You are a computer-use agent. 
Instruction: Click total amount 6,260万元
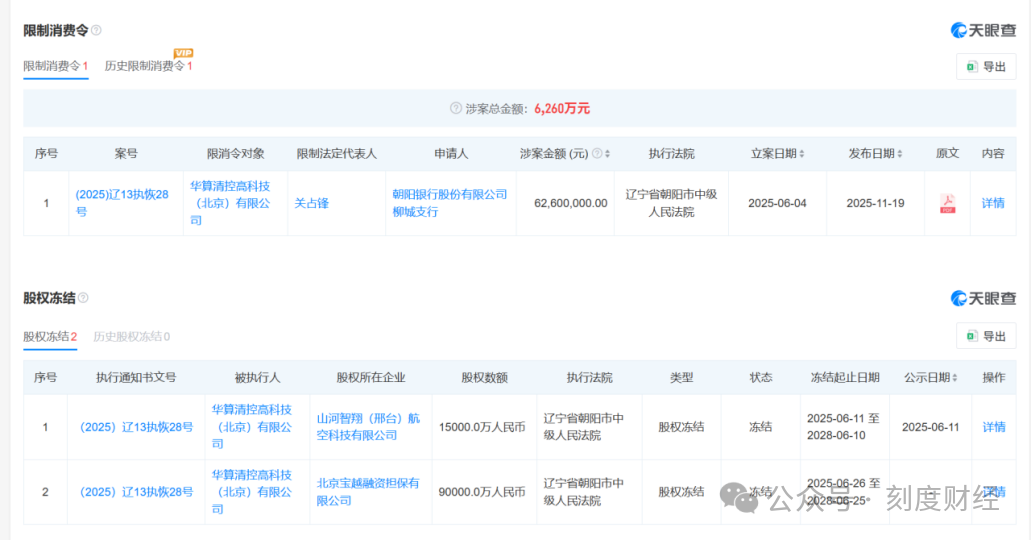pyautogui.click(x=562, y=109)
